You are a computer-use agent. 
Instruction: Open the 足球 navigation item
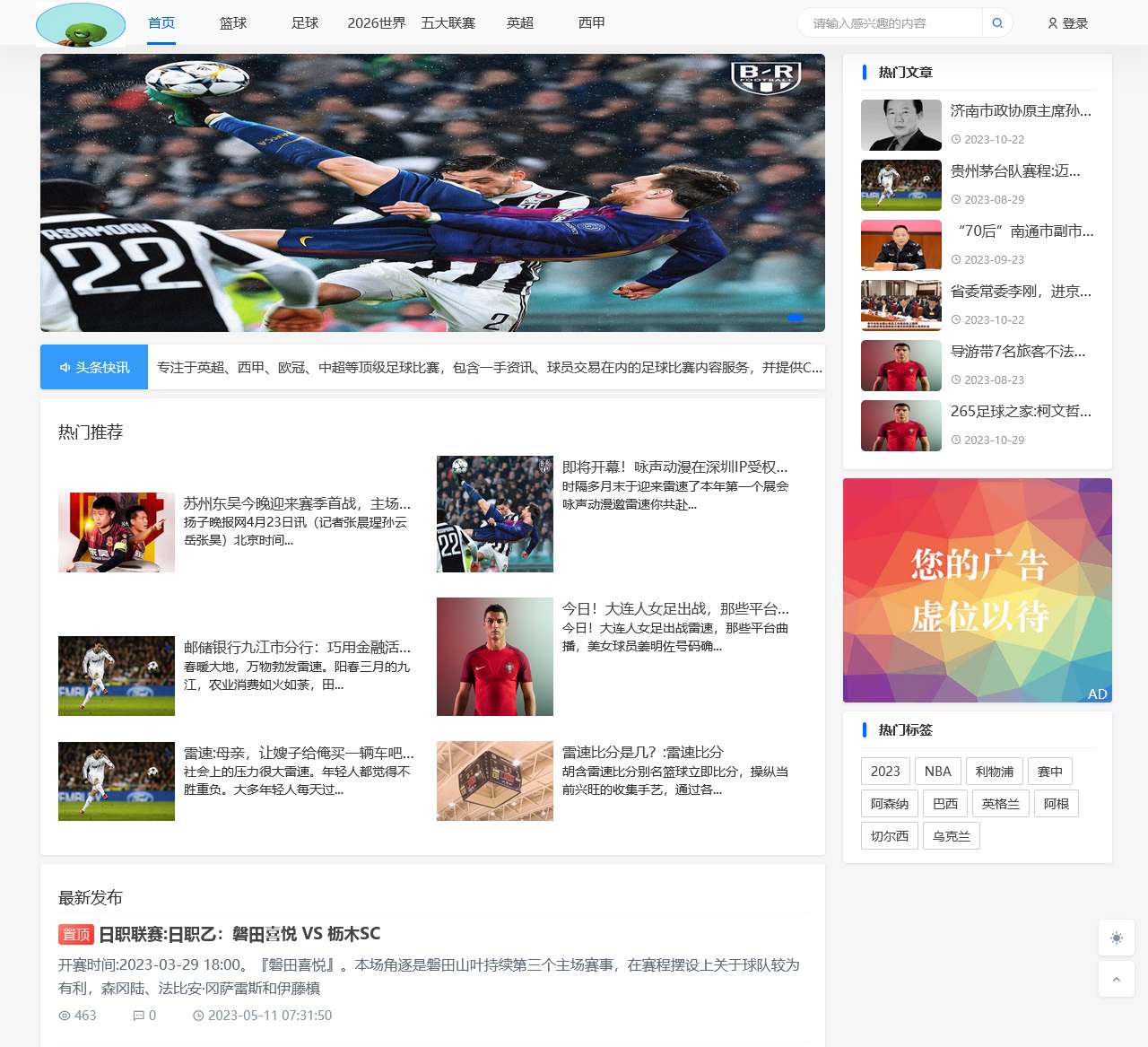coord(305,23)
